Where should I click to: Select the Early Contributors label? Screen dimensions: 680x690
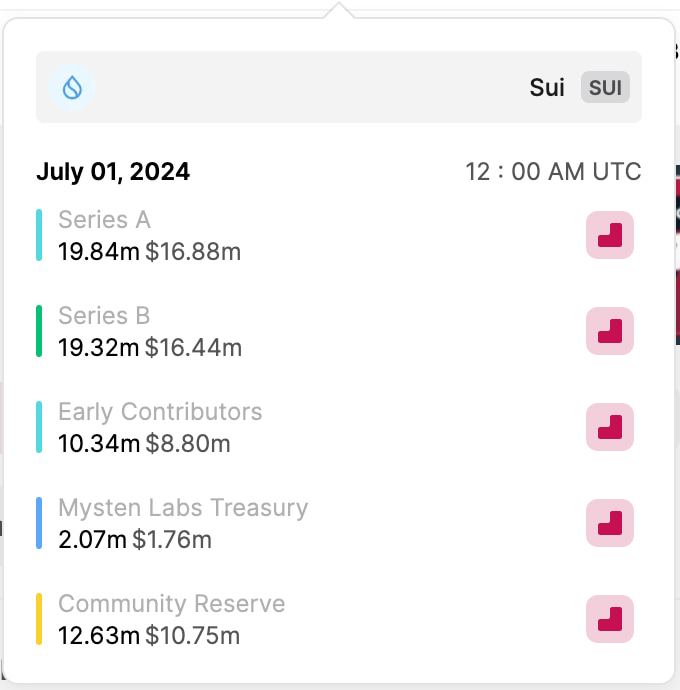coord(160,412)
